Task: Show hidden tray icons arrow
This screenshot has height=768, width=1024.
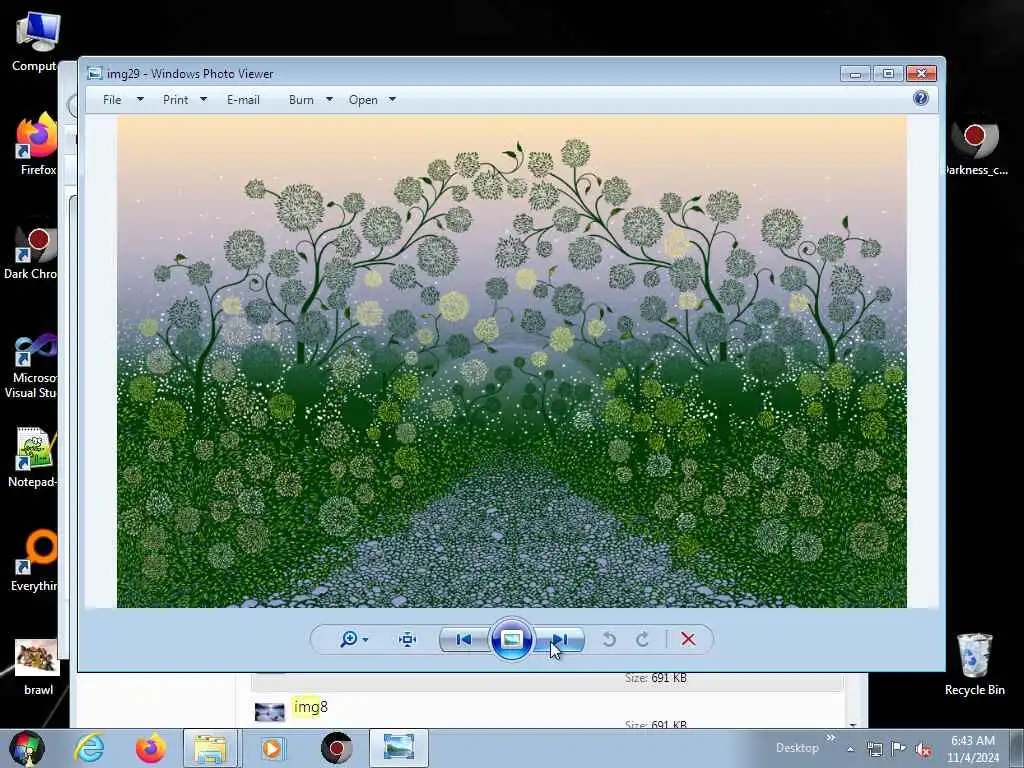Action: (850, 749)
